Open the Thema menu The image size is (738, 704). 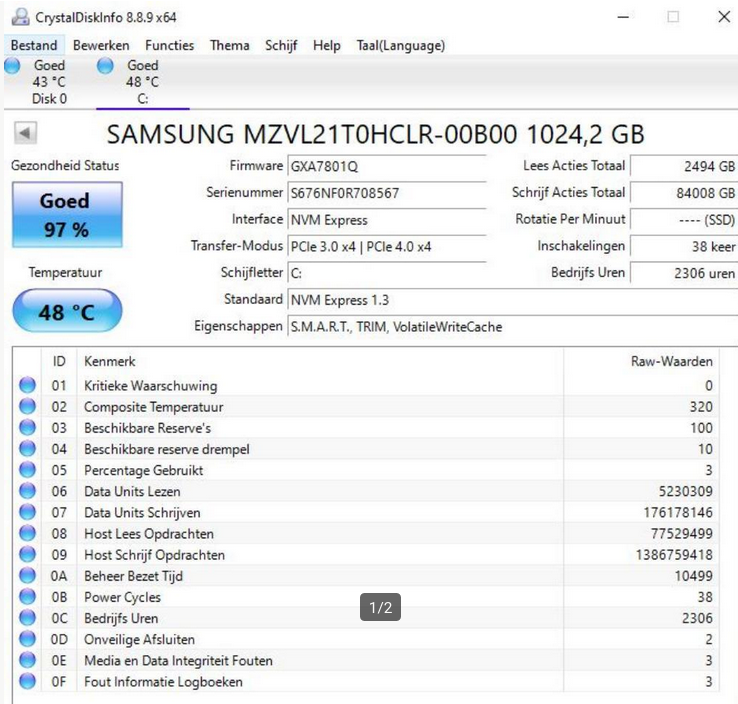[x=230, y=45]
